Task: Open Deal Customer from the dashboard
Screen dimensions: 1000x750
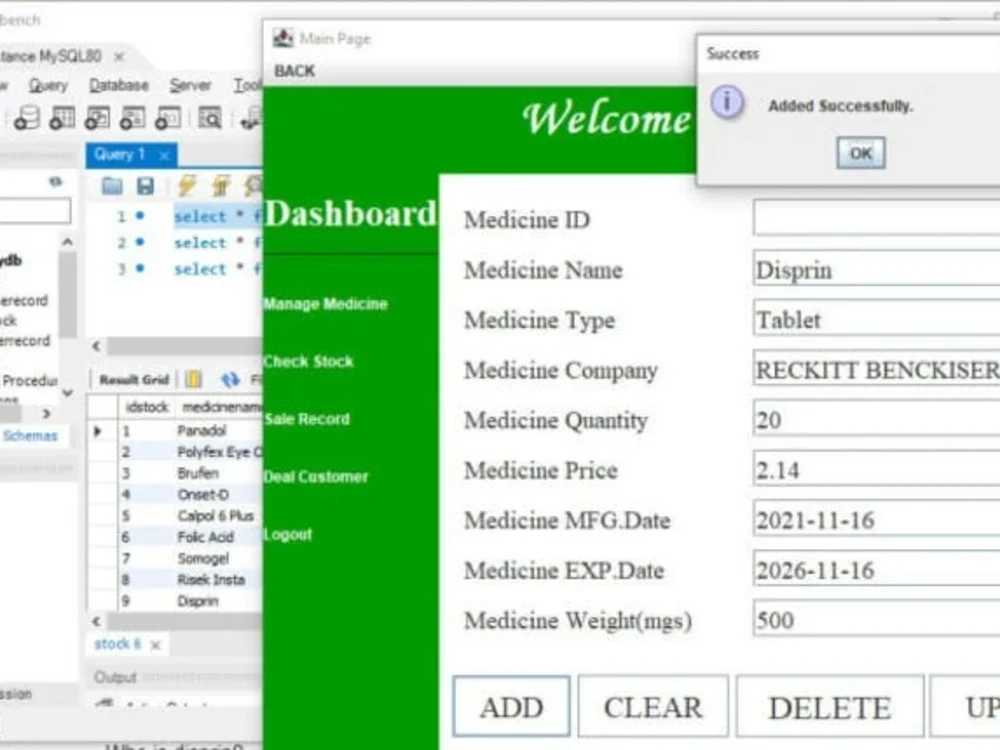Action: pyautogui.click(x=316, y=476)
